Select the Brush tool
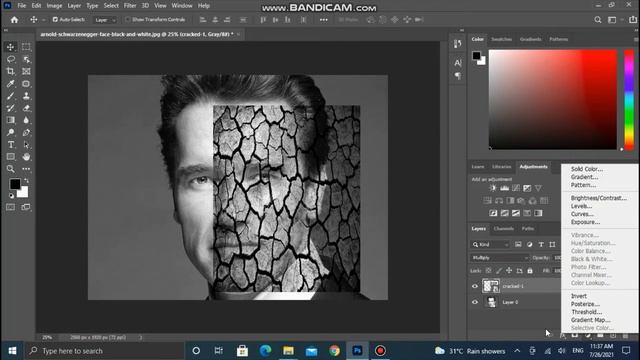The height and width of the screenshot is (360, 640). [x=11, y=96]
